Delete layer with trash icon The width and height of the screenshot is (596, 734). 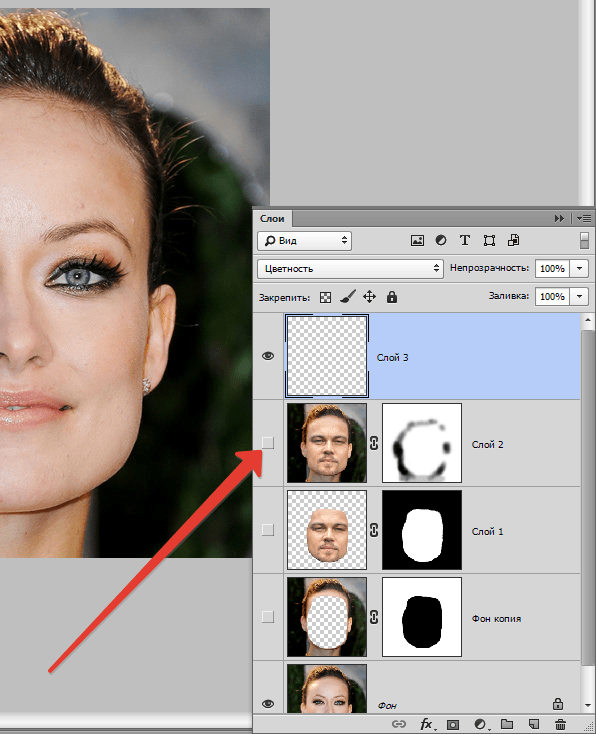click(x=560, y=724)
